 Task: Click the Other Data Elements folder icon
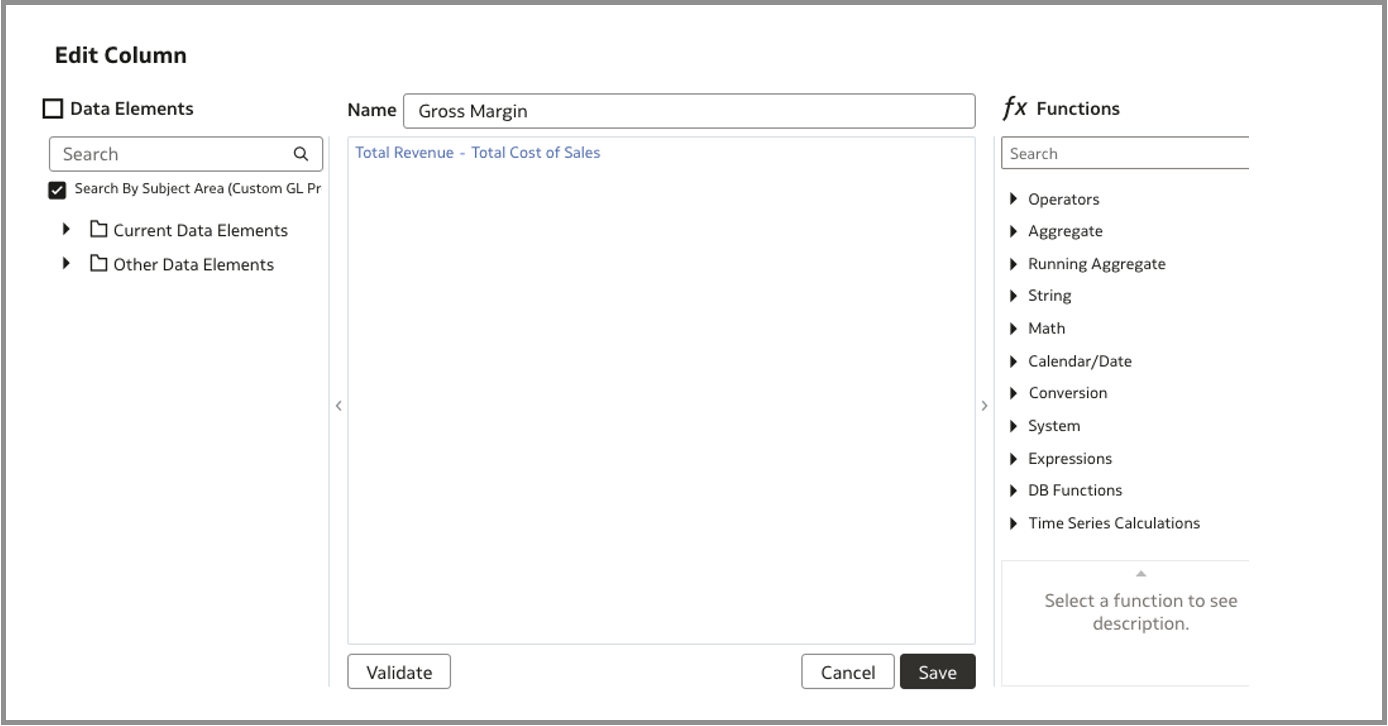click(98, 265)
